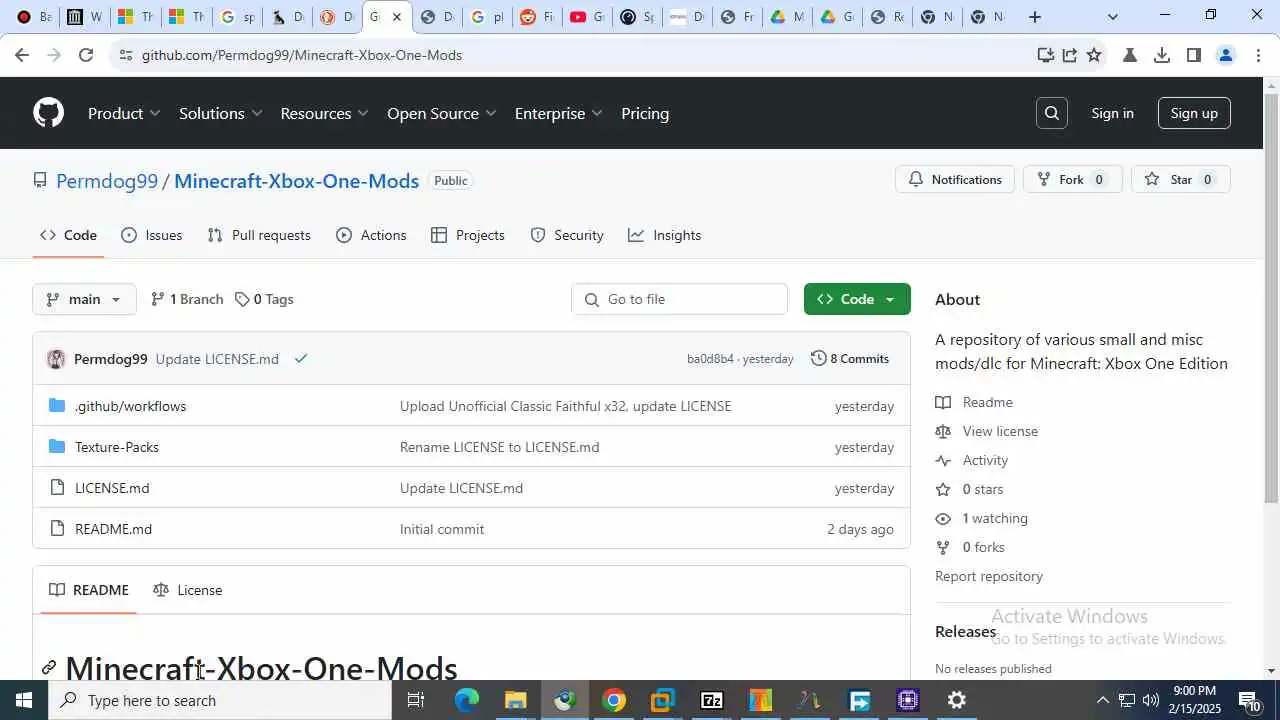Expand the Enterprise menu
Viewport: 1280px width, 720px height.
558,113
